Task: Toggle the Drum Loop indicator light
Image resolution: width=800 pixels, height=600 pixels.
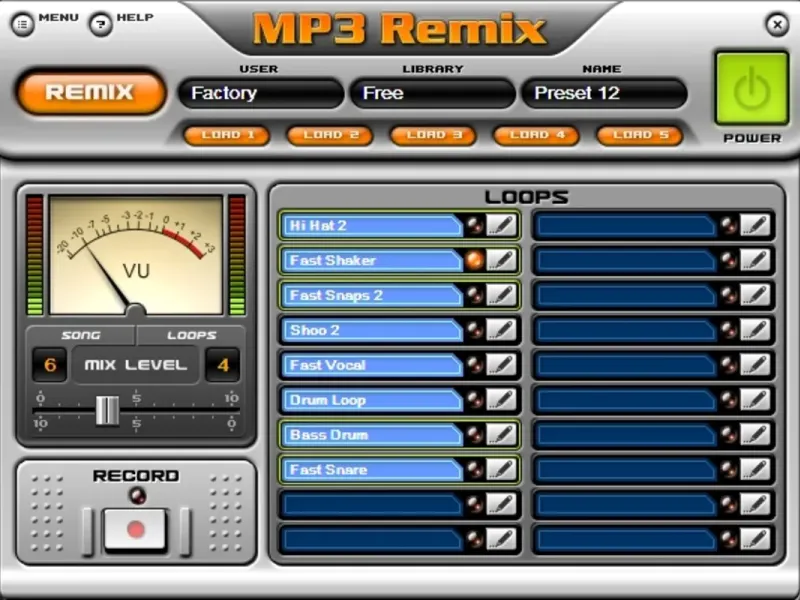Action: click(474, 400)
